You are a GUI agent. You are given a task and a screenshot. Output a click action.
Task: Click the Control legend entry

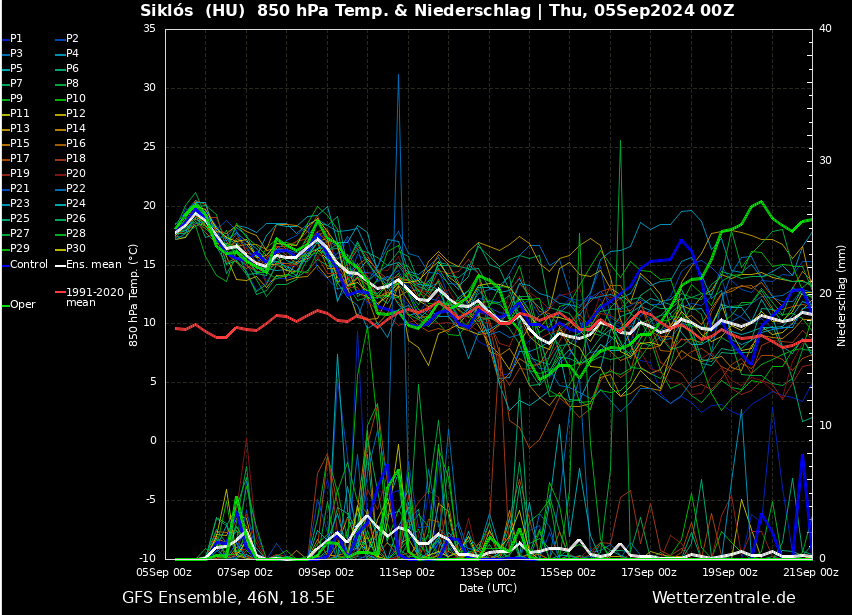click(28, 265)
